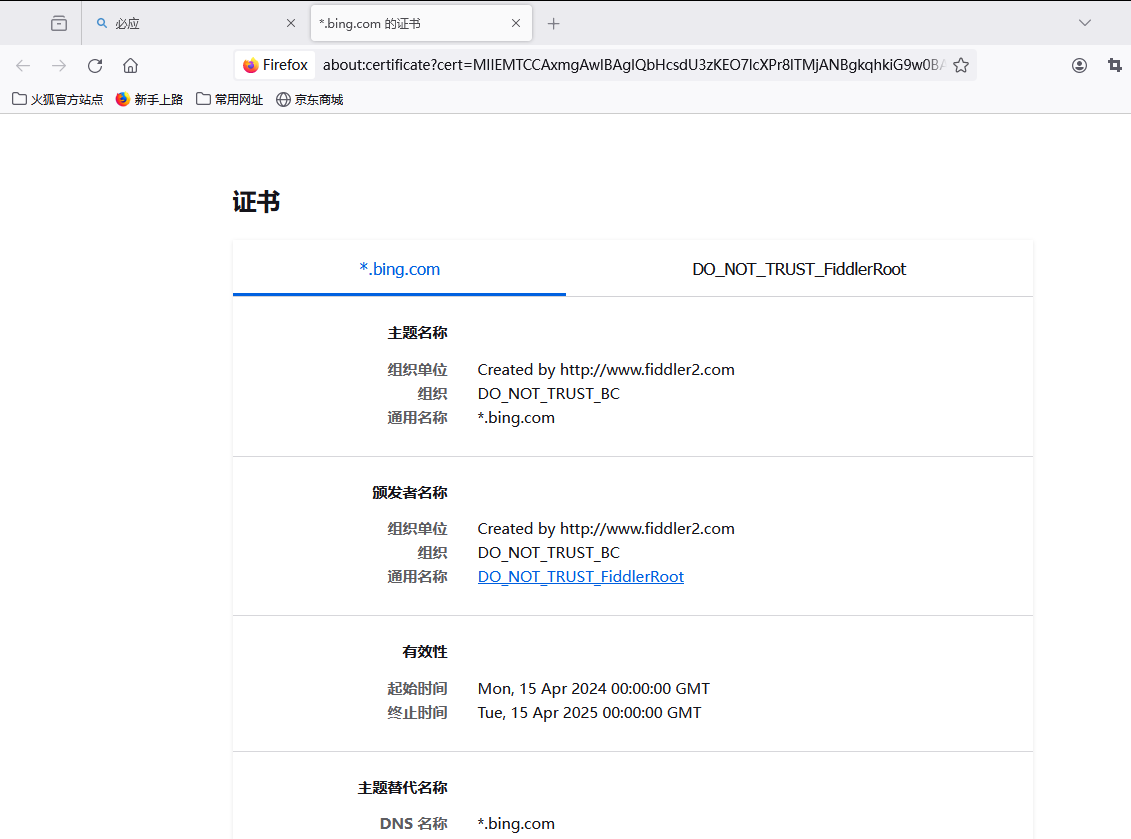Click Tue, 15 Apr 2025 end date
Image resolution: width=1131 pixels, height=839 pixels.
click(589, 712)
